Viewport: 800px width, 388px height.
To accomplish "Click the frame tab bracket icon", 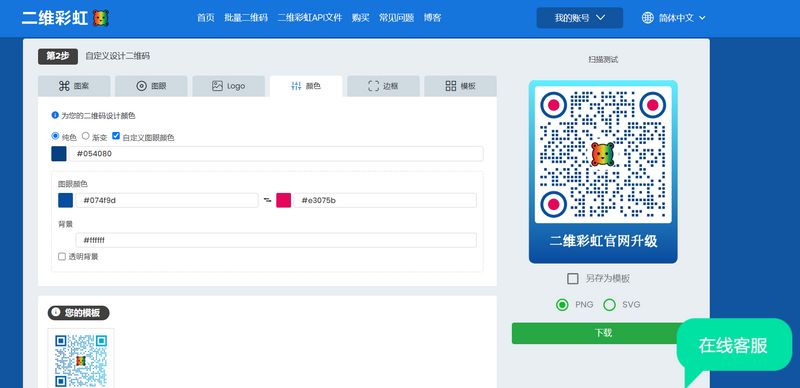I will click(373, 86).
